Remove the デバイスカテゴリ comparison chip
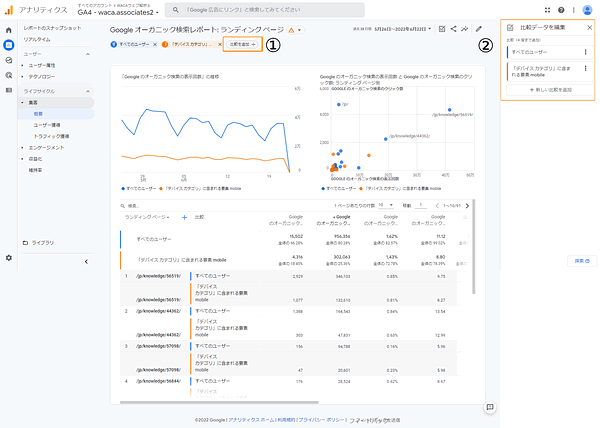600x428 pixels. (x=220, y=44)
